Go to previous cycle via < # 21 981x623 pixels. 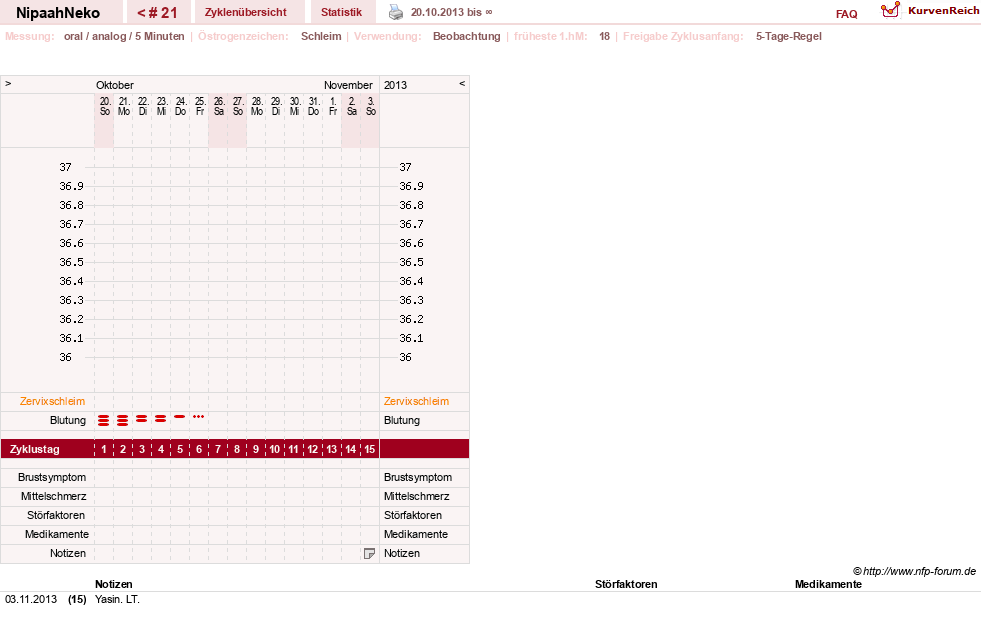click(x=158, y=13)
